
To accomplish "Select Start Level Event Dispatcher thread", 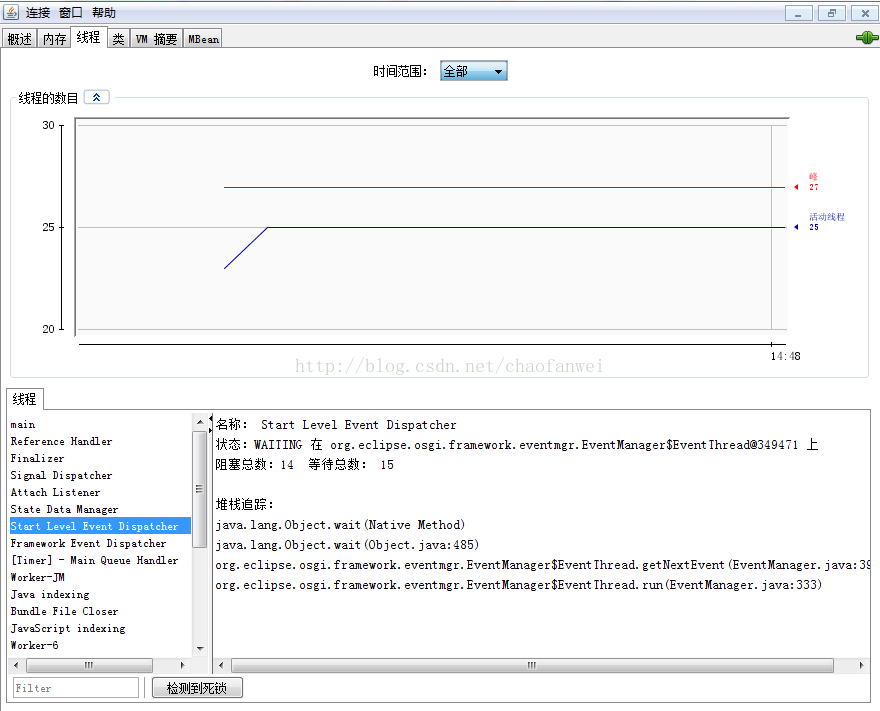I will point(100,526).
